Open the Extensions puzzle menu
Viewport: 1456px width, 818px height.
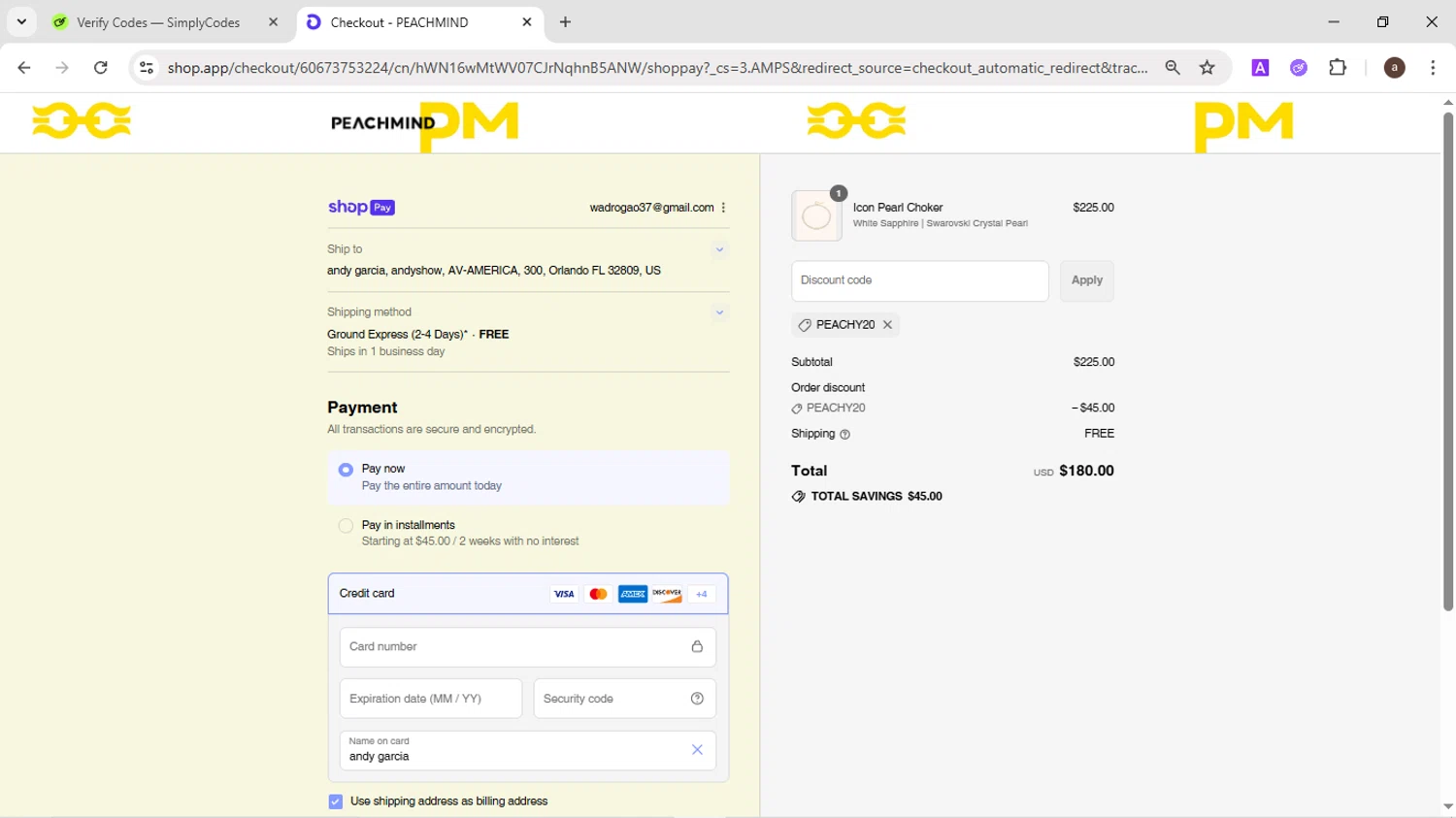click(1338, 68)
